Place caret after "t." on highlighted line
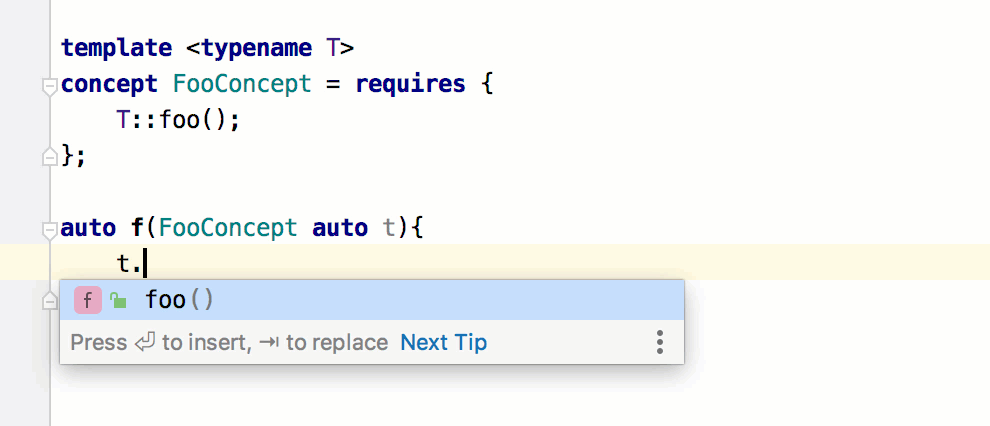990x426 pixels. (145, 263)
